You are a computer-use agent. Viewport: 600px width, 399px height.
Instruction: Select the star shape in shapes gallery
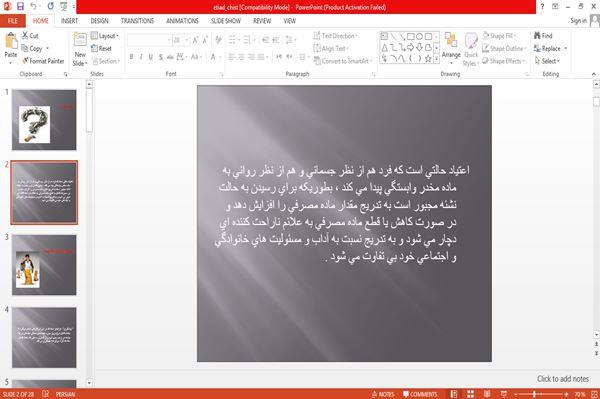(428, 59)
